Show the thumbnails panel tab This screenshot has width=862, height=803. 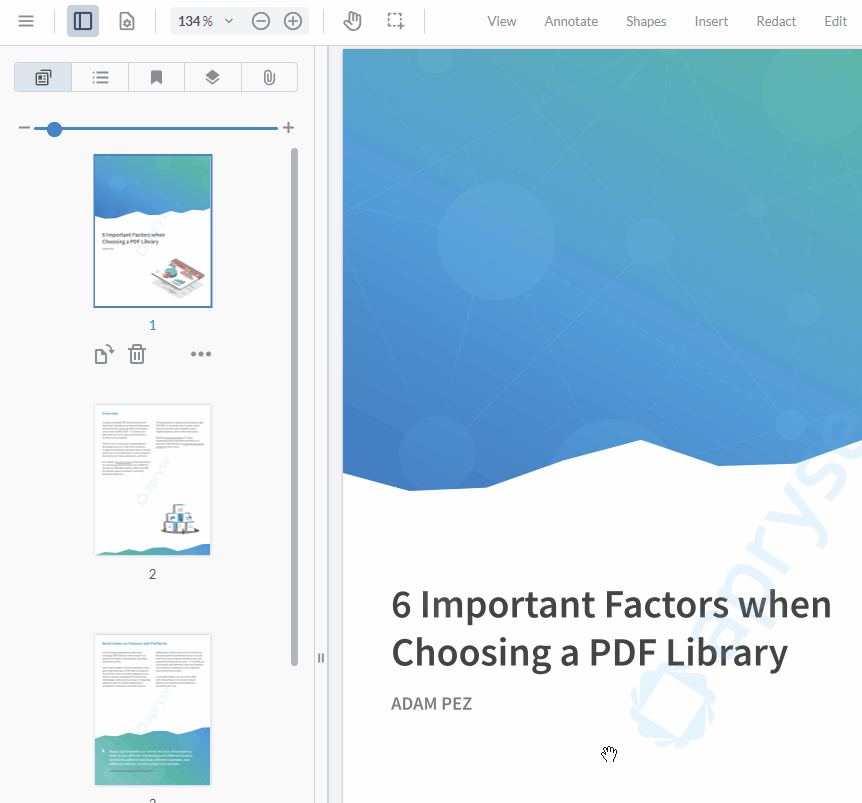tap(43, 77)
